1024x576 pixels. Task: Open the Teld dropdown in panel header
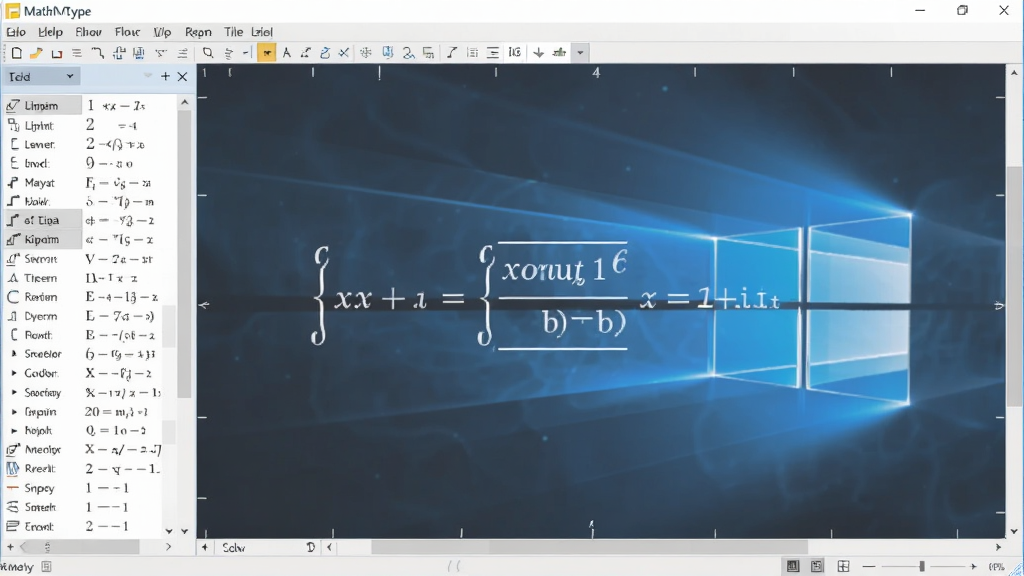(x=42, y=77)
